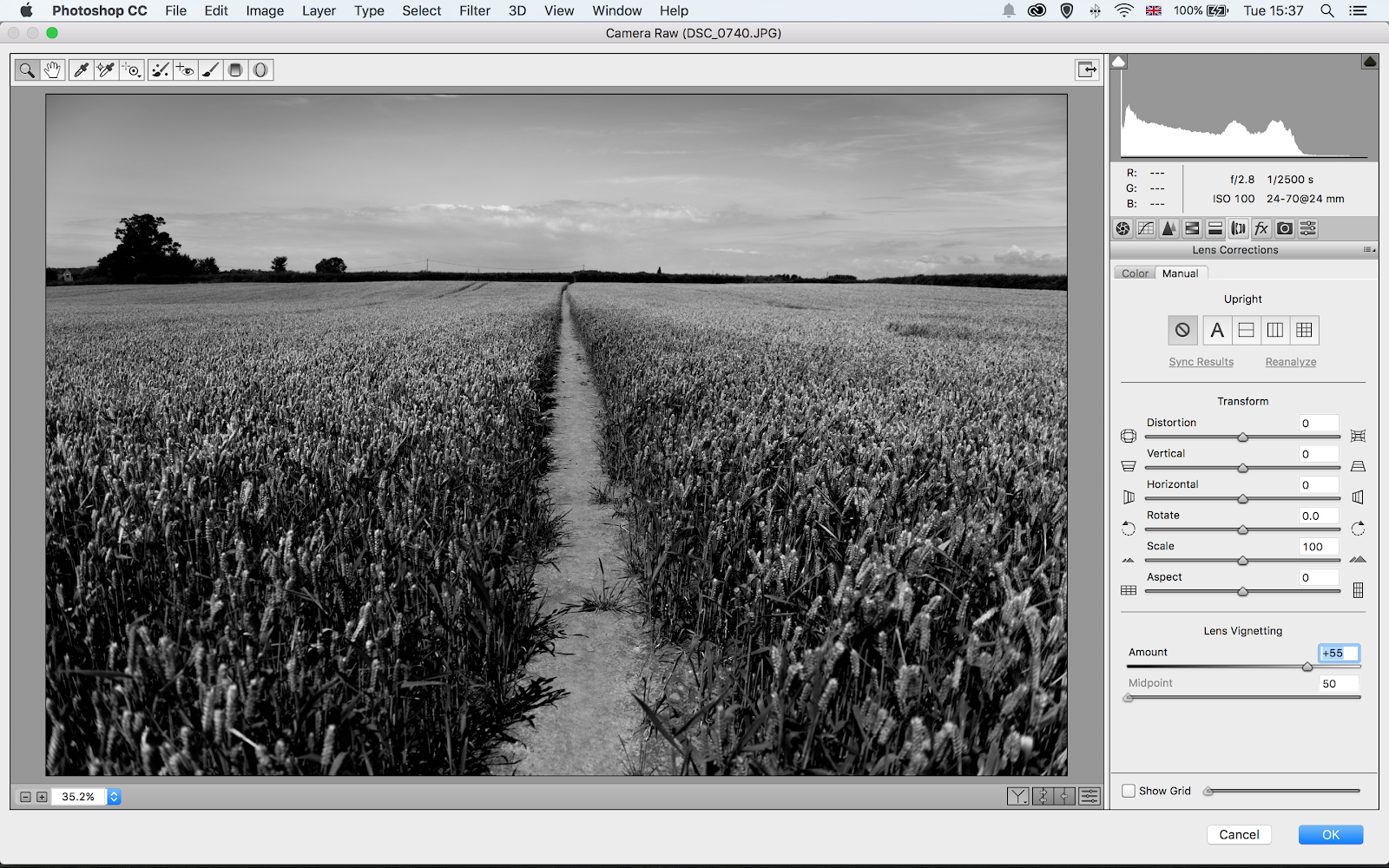Swap before and after settings

(1043, 796)
